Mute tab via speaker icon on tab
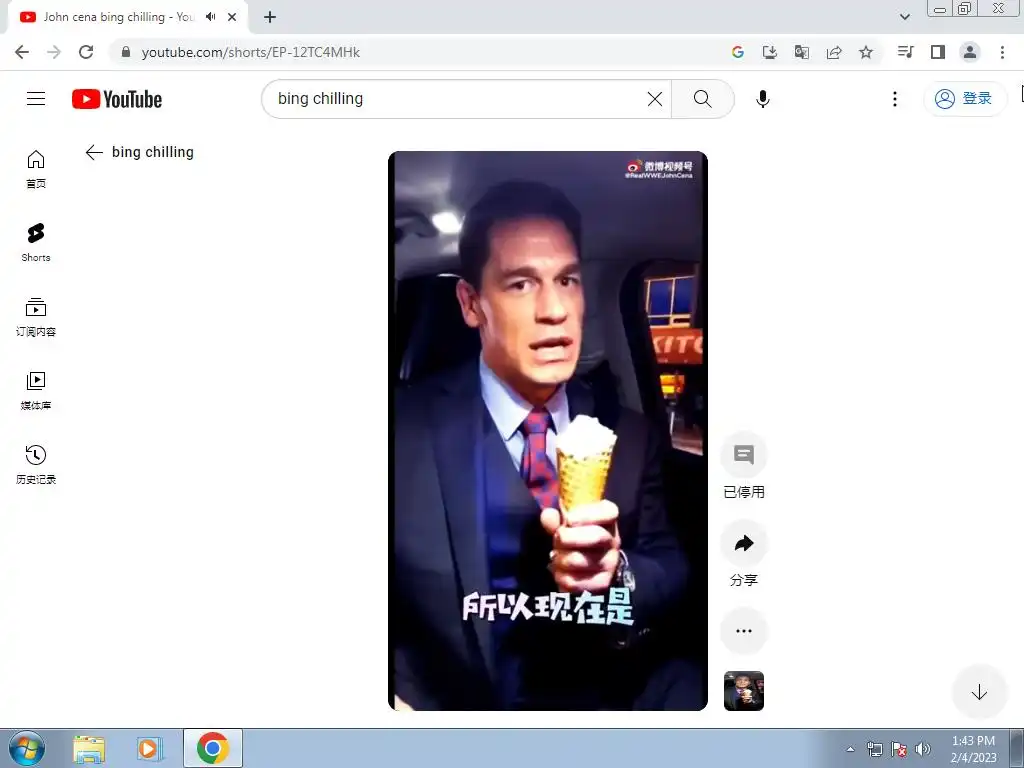 (210, 17)
